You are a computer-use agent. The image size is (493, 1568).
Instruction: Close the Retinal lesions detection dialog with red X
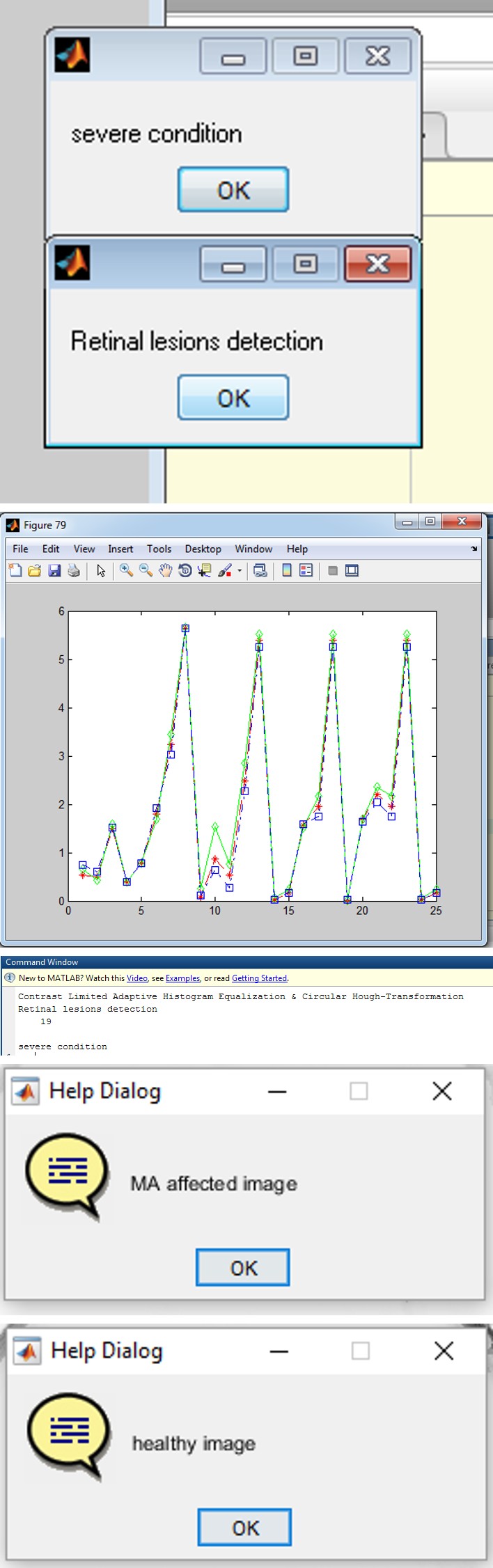pos(377,264)
